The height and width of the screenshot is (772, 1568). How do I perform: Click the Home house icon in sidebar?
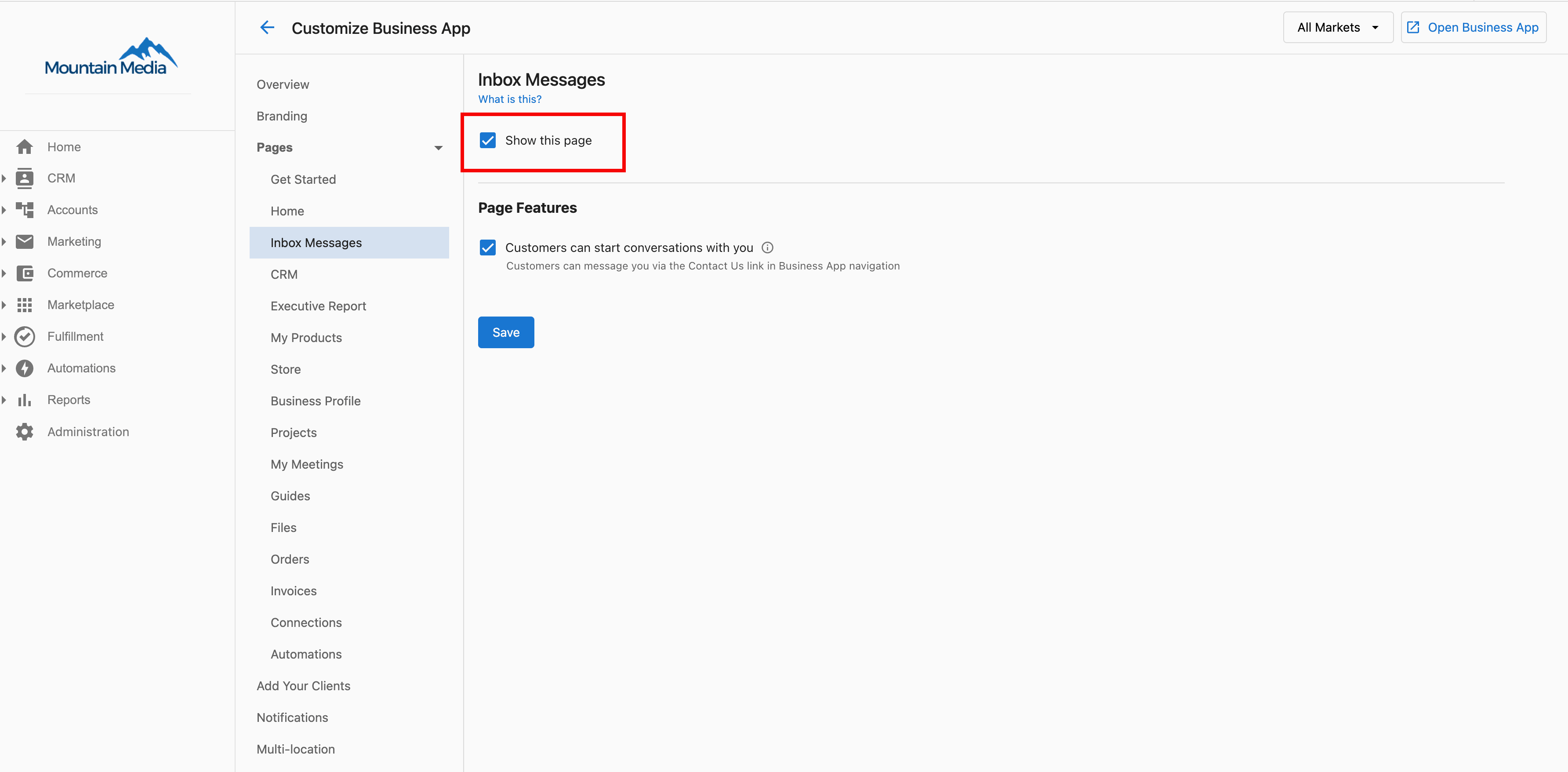24,147
